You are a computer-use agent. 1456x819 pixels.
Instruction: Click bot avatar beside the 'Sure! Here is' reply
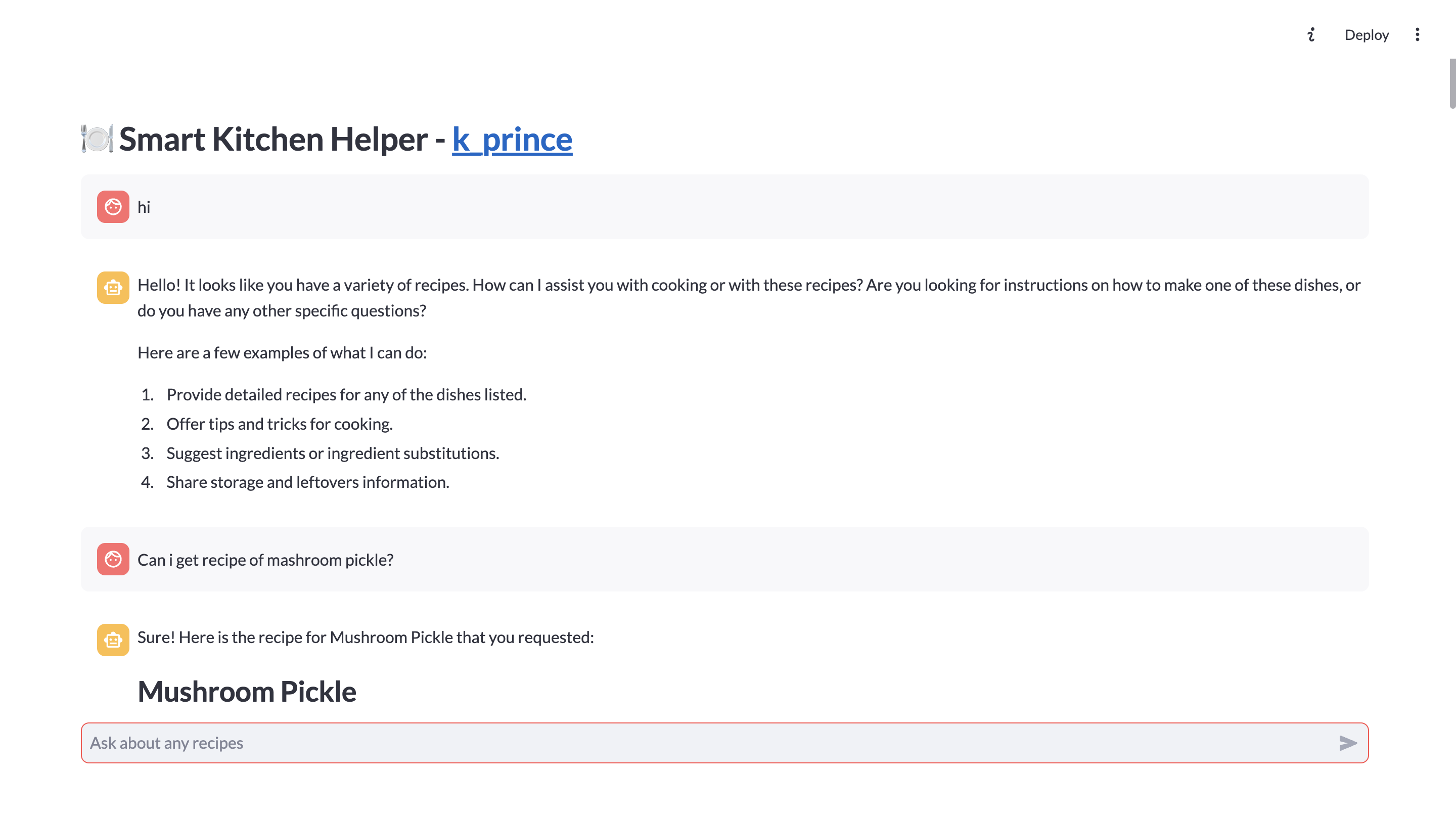click(x=113, y=640)
